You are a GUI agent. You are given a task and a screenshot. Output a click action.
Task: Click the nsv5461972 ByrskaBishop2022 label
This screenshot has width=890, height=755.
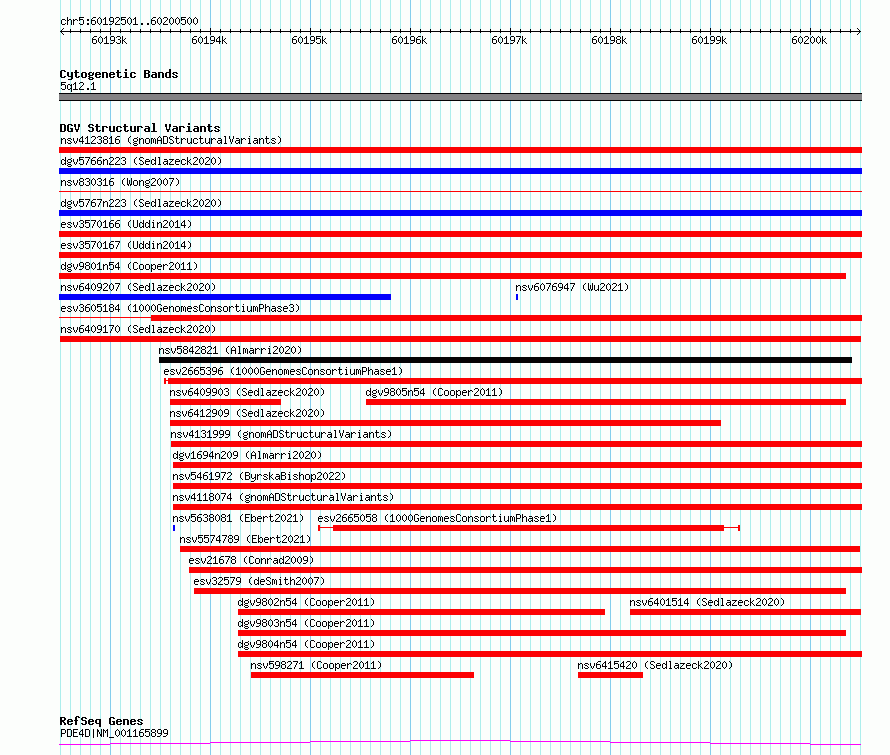coord(259,476)
